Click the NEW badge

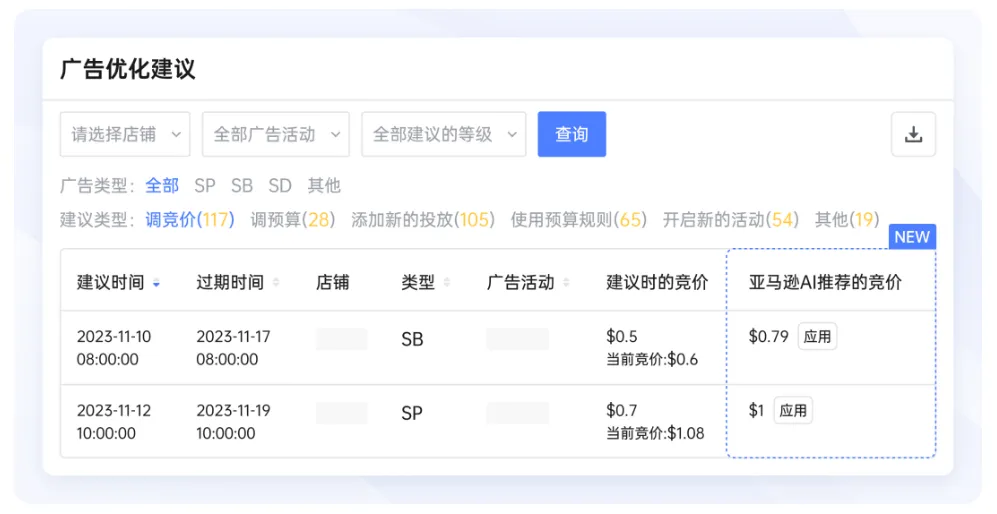click(x=912, y=237)
